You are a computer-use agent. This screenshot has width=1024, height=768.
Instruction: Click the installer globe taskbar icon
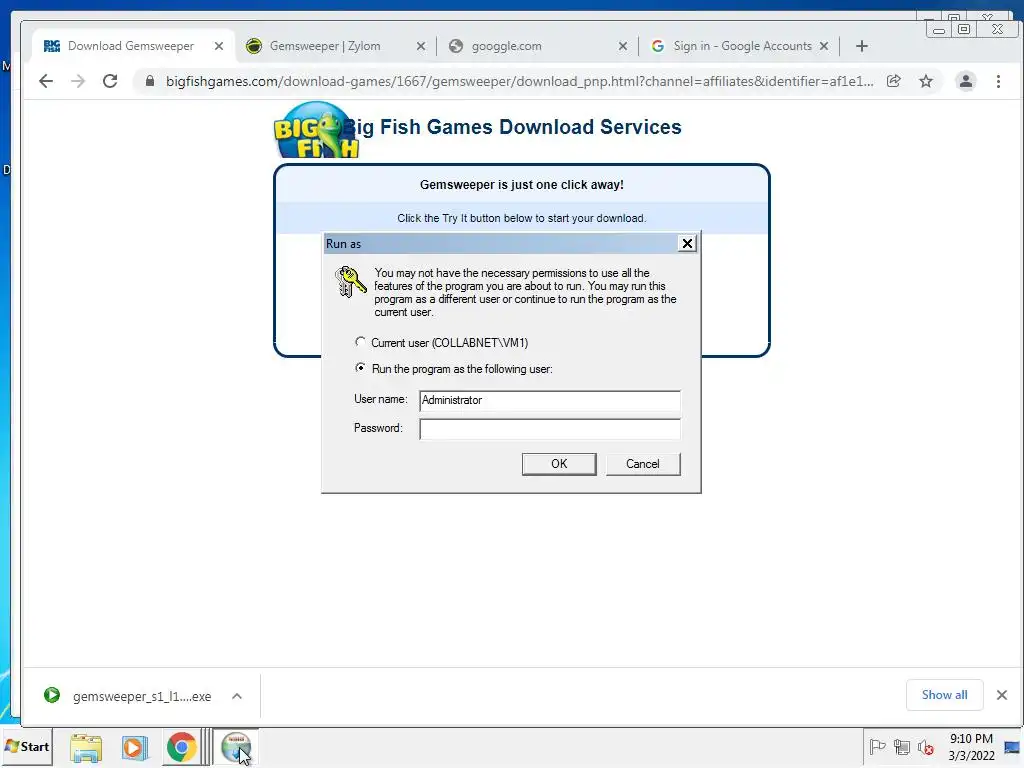[x=236, y=747]
